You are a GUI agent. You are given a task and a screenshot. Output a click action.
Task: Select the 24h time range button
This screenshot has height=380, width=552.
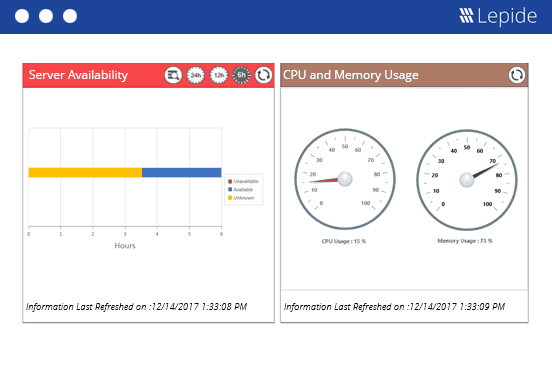195,75
